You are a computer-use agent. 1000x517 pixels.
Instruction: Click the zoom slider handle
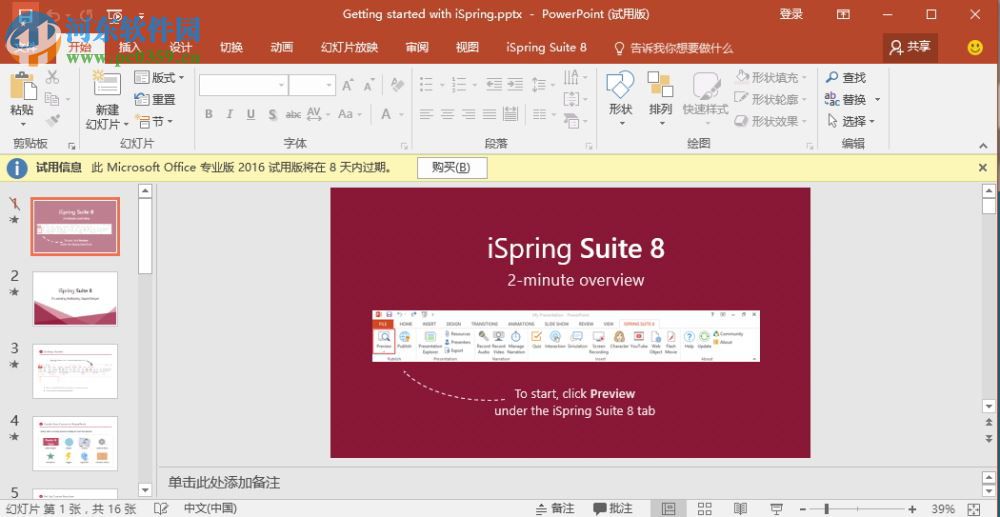tap(827, 509)
